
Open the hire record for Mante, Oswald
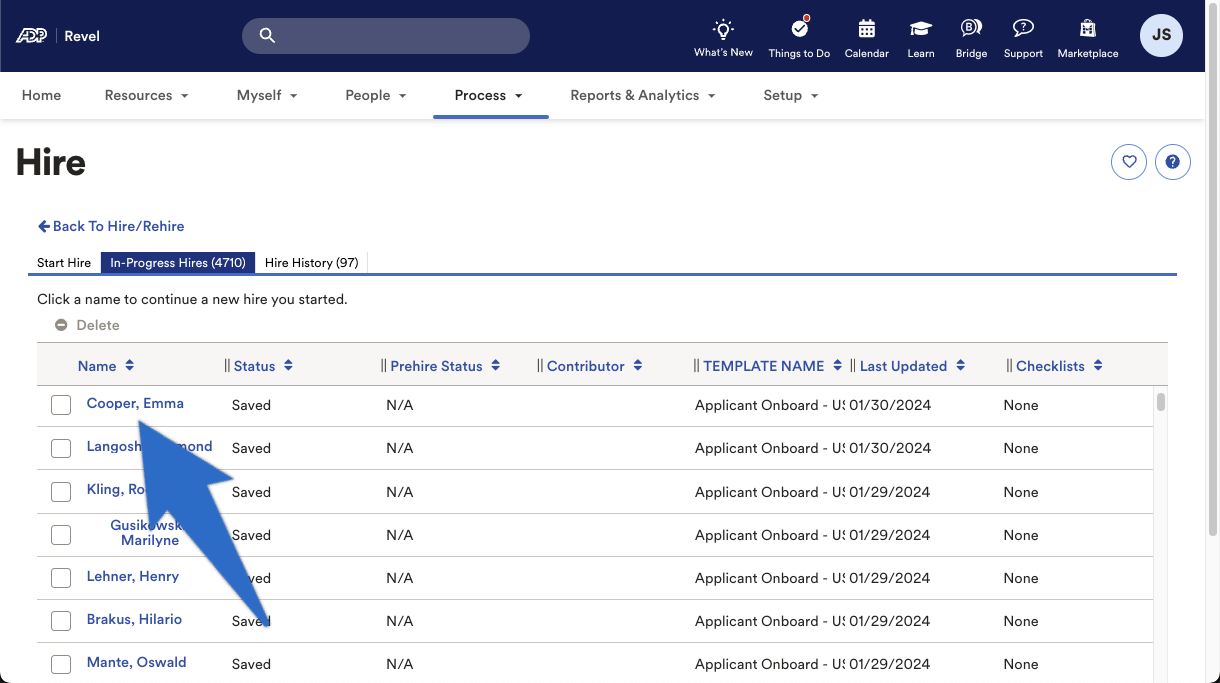pyautogui.click(x=136, y=662)
